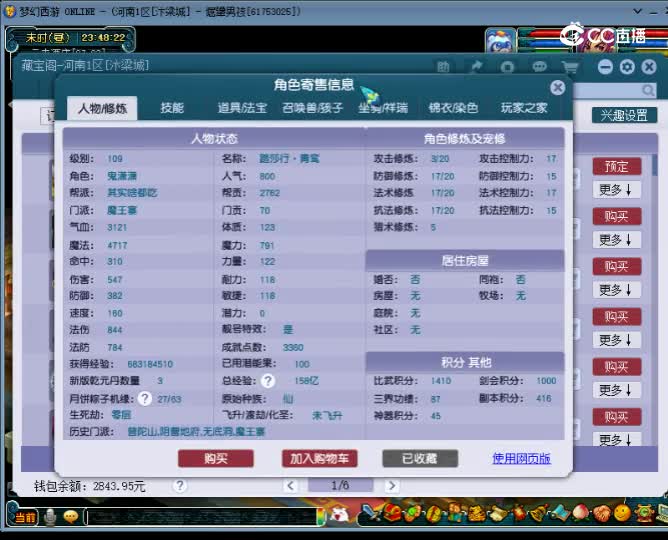Image resolution: width=668 pixels, height=540 pixels.
Task: Click the pink peach icon in bottom toolbar
Action: (582, 513)
